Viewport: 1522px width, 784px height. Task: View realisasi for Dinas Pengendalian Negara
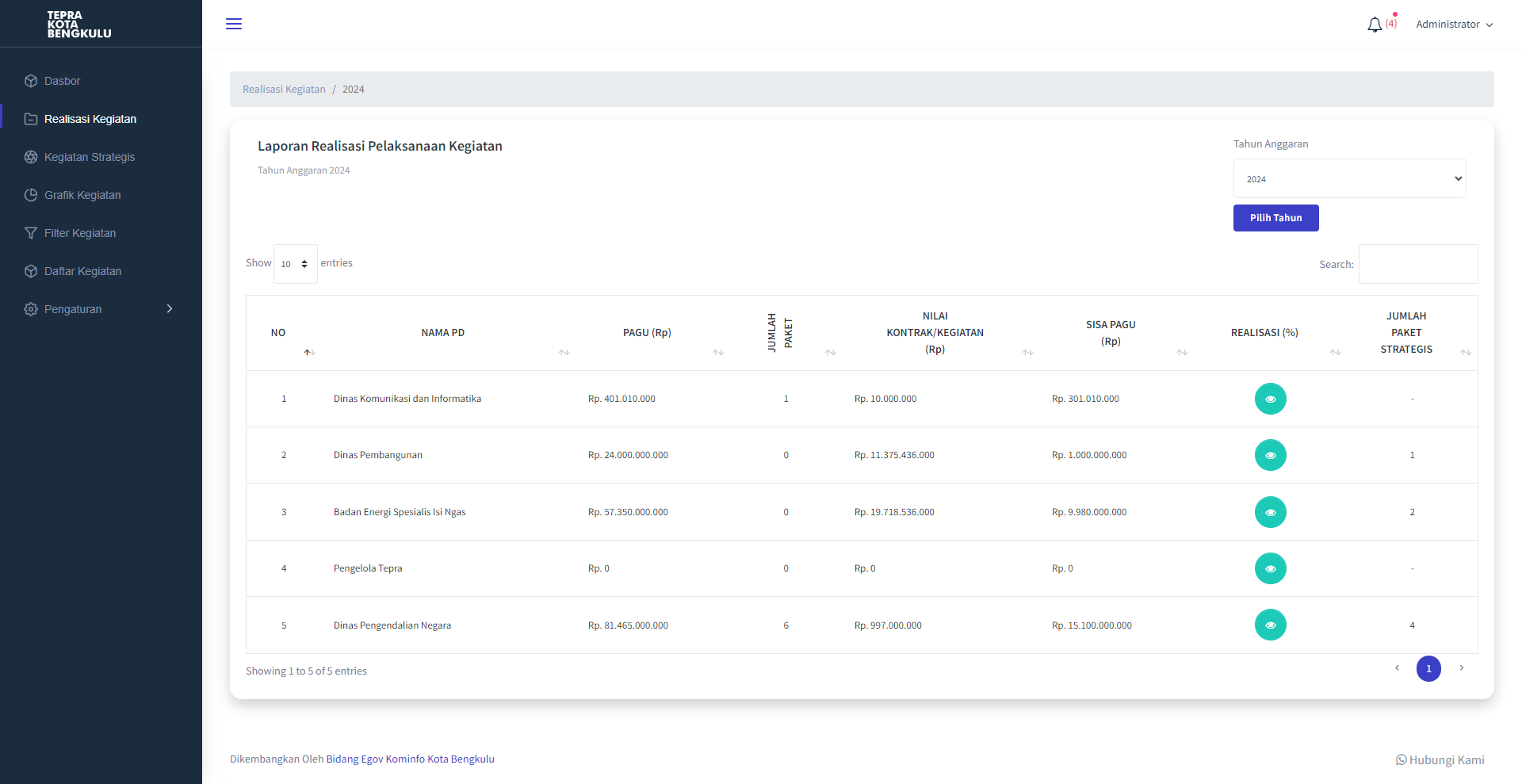(1270, 625)
